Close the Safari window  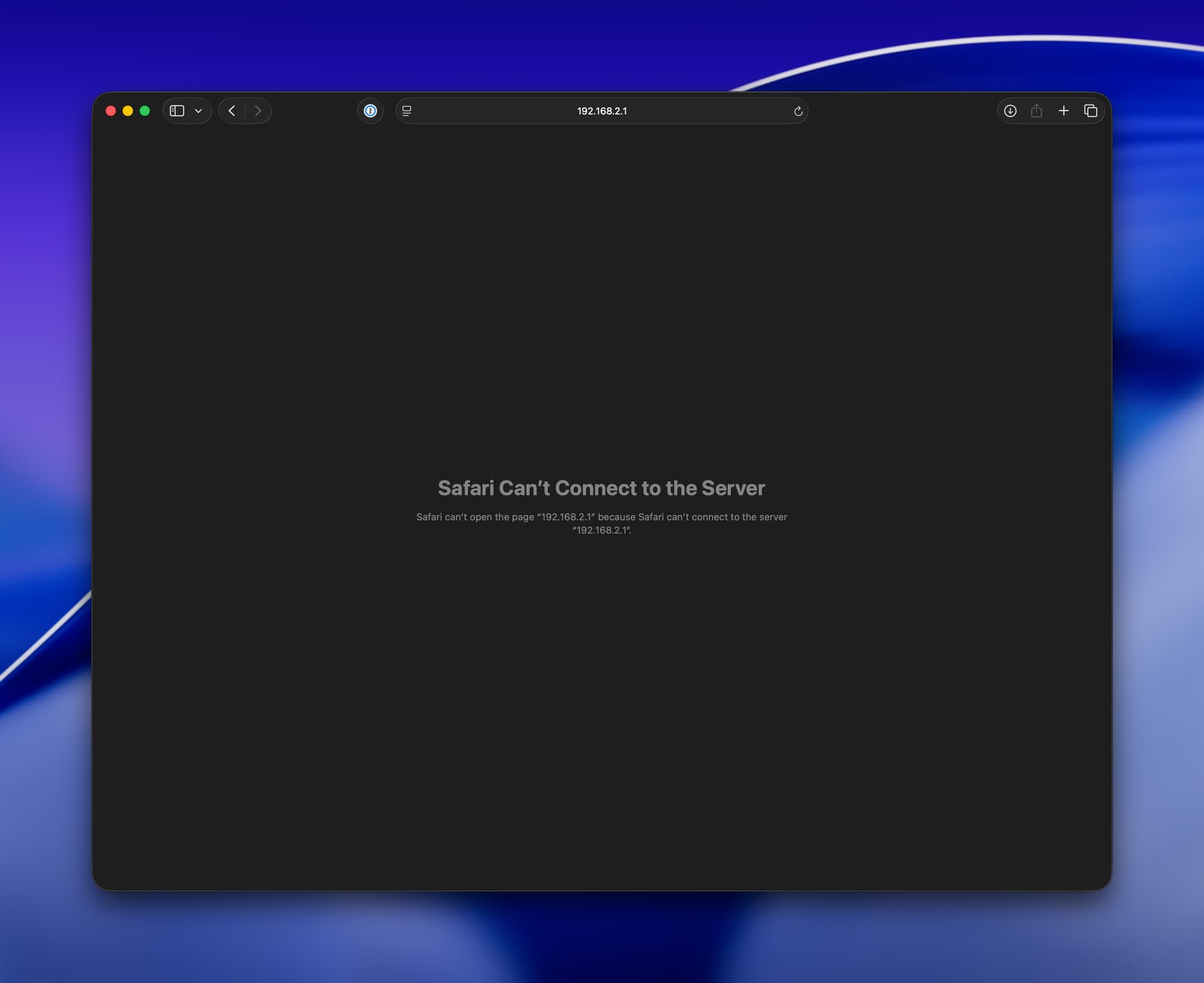click(x=111, y=111)
